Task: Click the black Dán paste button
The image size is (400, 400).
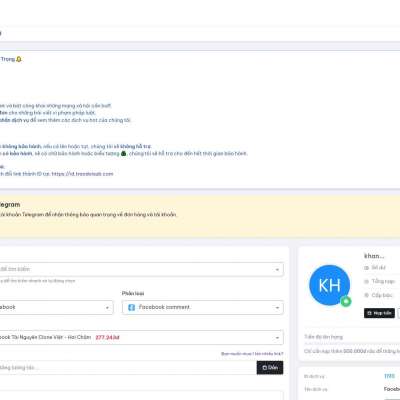Action: [x=270, y=367]
